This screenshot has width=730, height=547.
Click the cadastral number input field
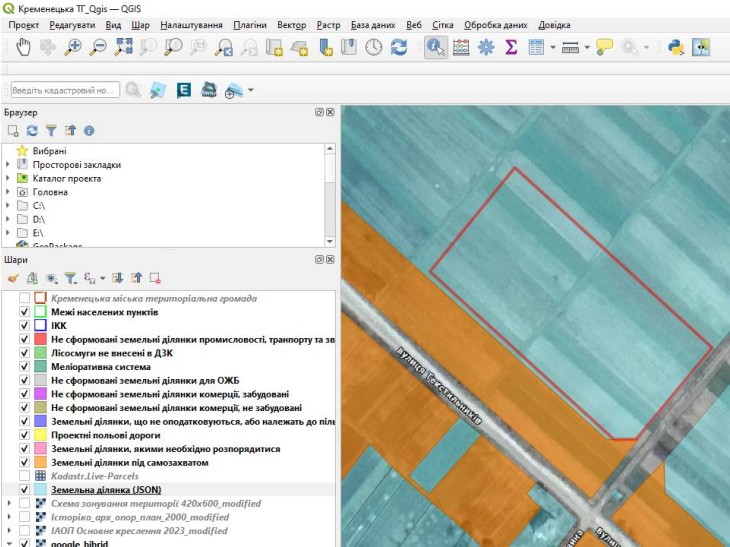[x=65, y=90]
